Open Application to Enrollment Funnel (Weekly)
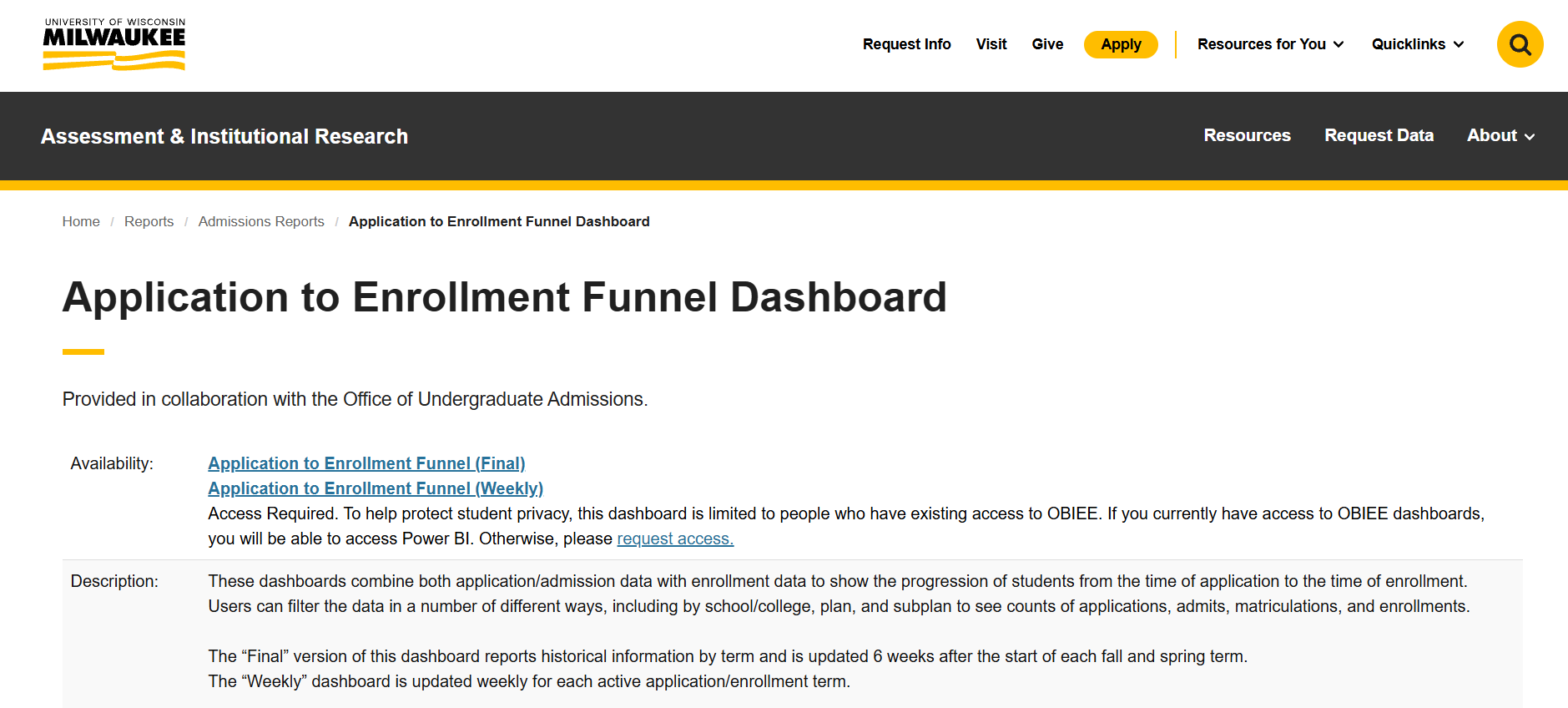Image resolution: width=1568 pixels, height=708 pixels. tap(376, 488)
